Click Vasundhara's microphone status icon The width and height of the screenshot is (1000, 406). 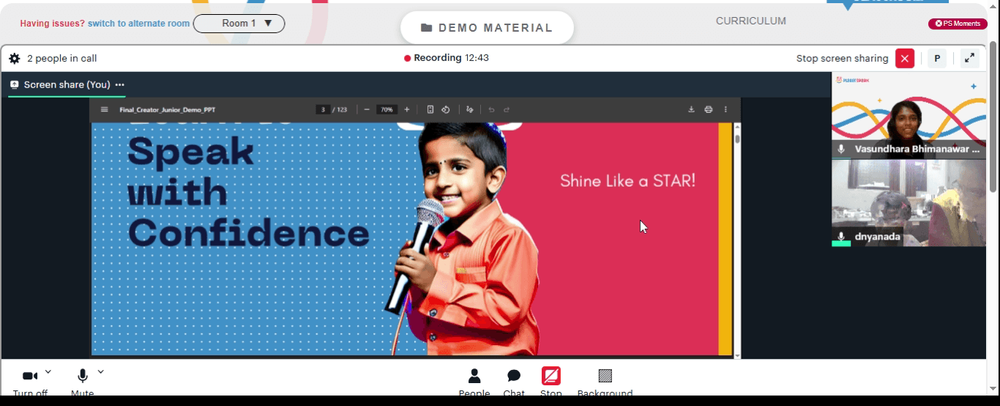pos(841,149)
